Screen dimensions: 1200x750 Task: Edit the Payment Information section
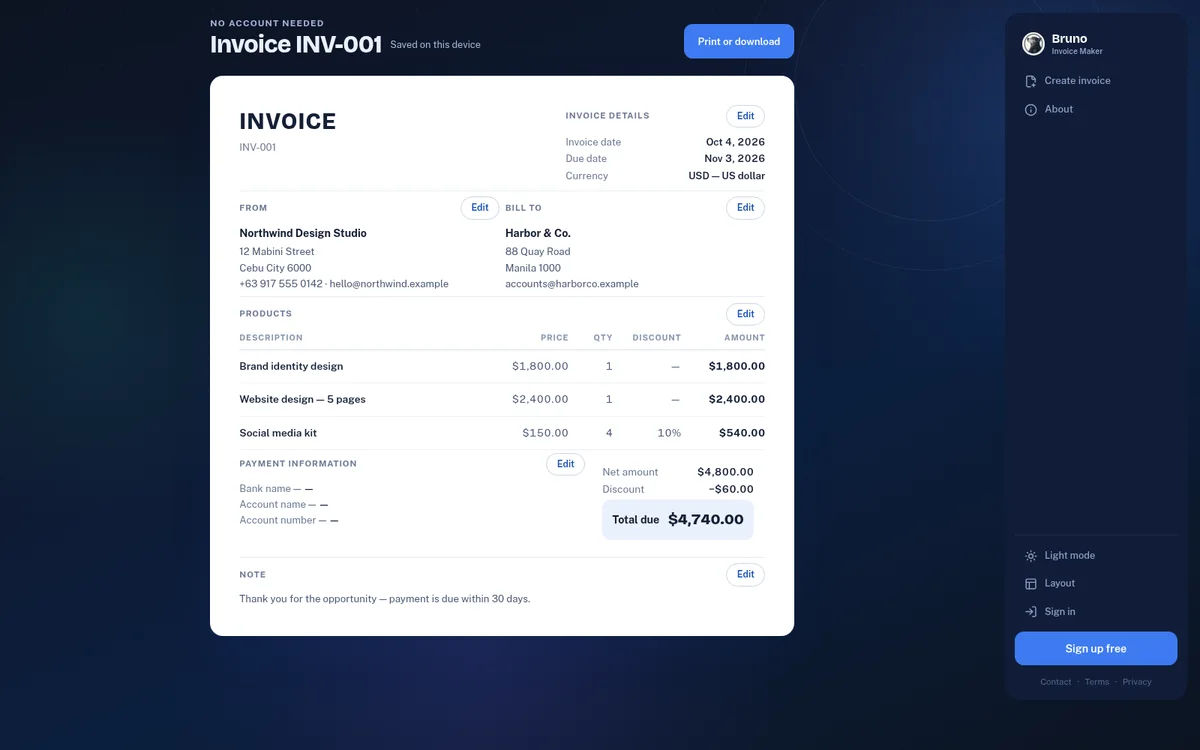click(565, 464)
